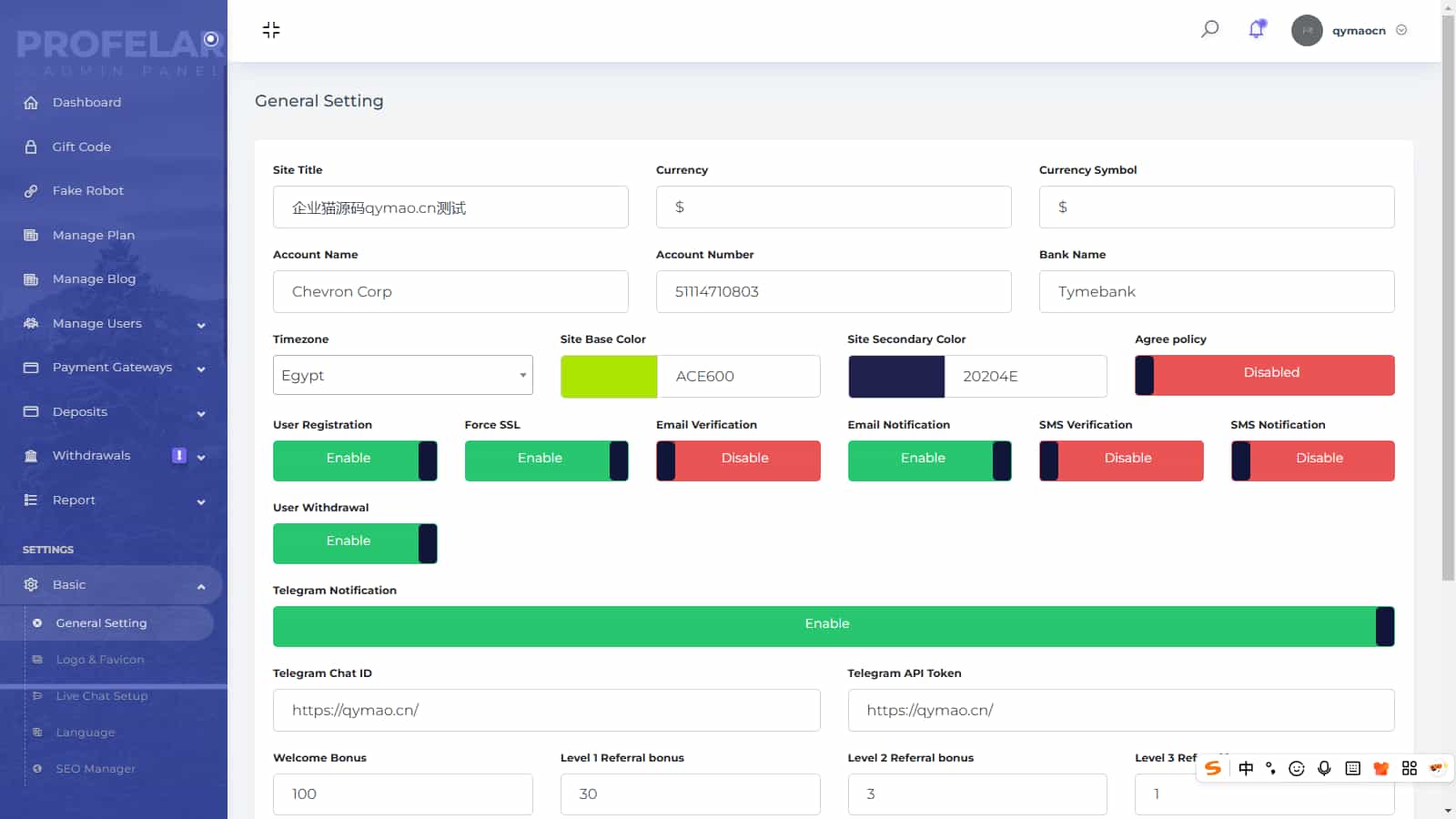Toggle the Agree policy Disabled switch
Image resolution: width=1456 pixels, height=819 pixels.
[x=1264, y=375]
